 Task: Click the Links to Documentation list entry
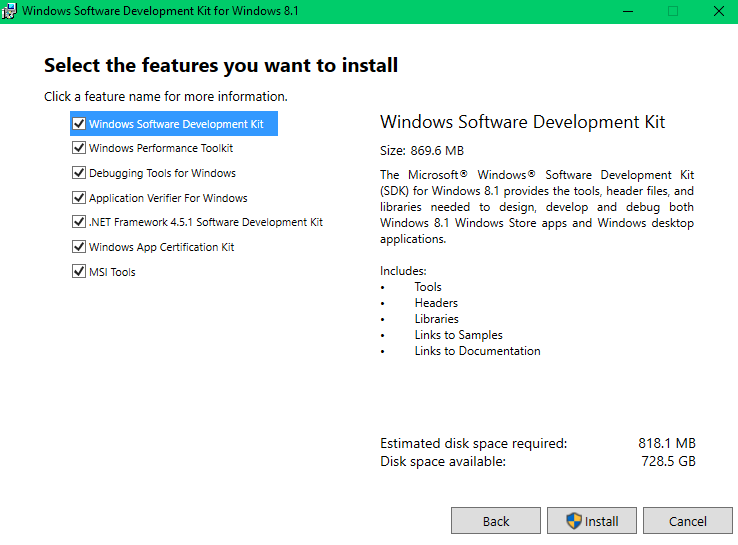pyautogui.click(x=477, y=351)
